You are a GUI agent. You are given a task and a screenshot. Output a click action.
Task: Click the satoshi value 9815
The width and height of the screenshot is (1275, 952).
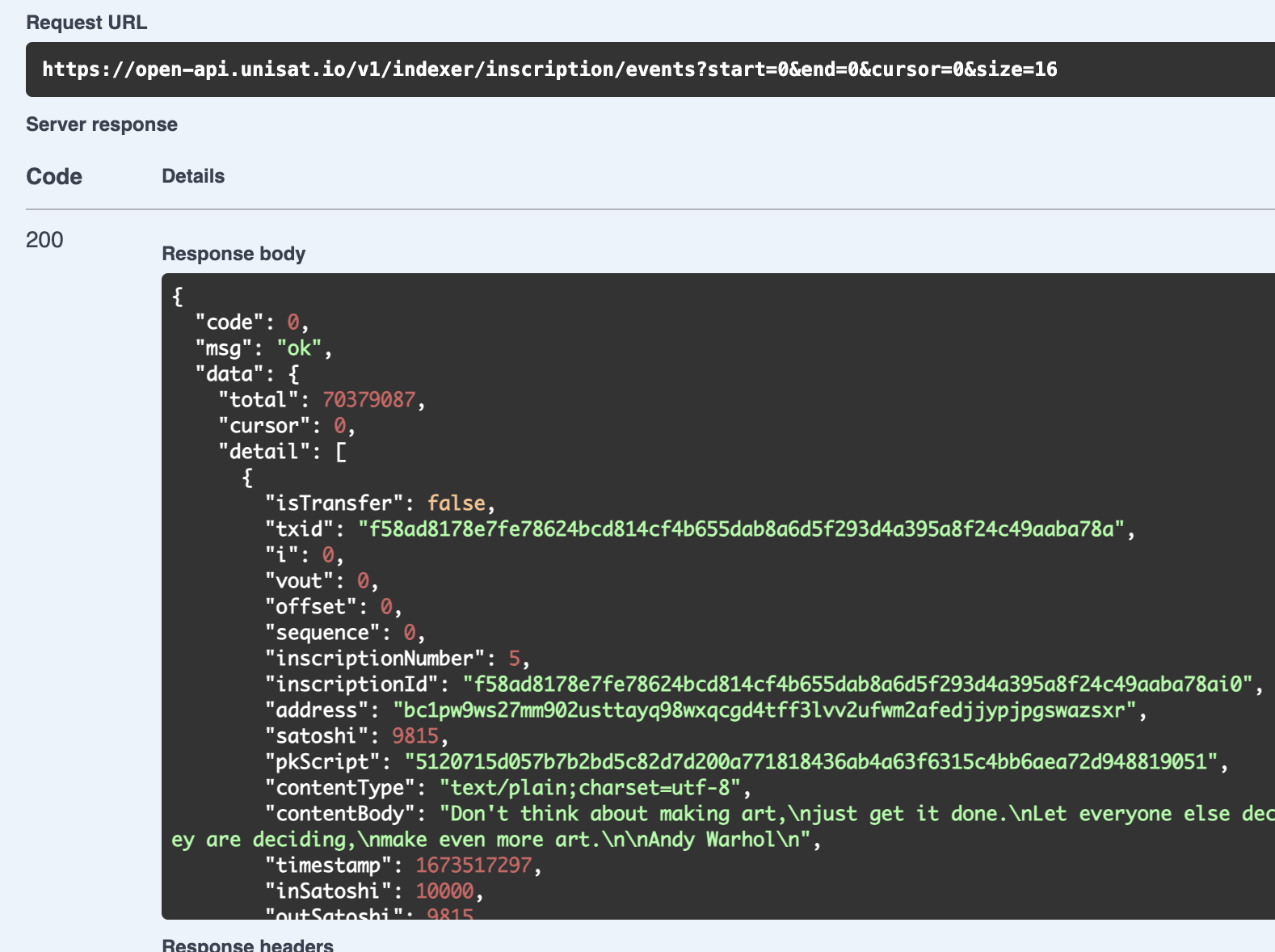coord(415,736)
